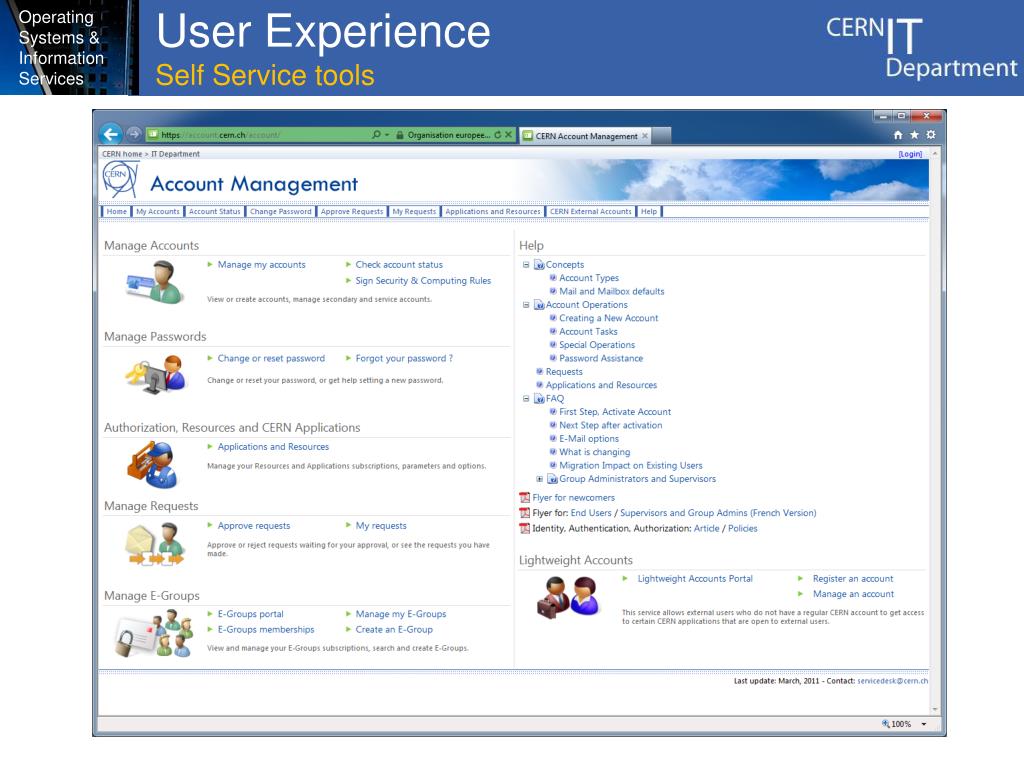Open favorites star icon

(914, 135)
